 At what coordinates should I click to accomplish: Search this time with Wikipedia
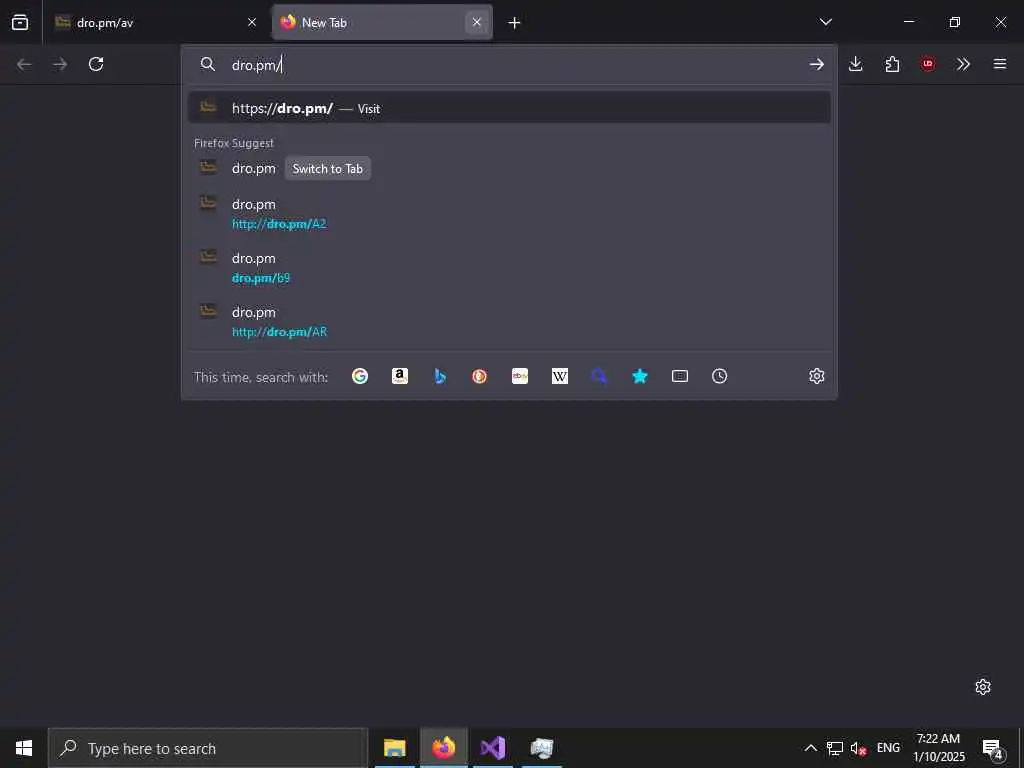[560, 376]
